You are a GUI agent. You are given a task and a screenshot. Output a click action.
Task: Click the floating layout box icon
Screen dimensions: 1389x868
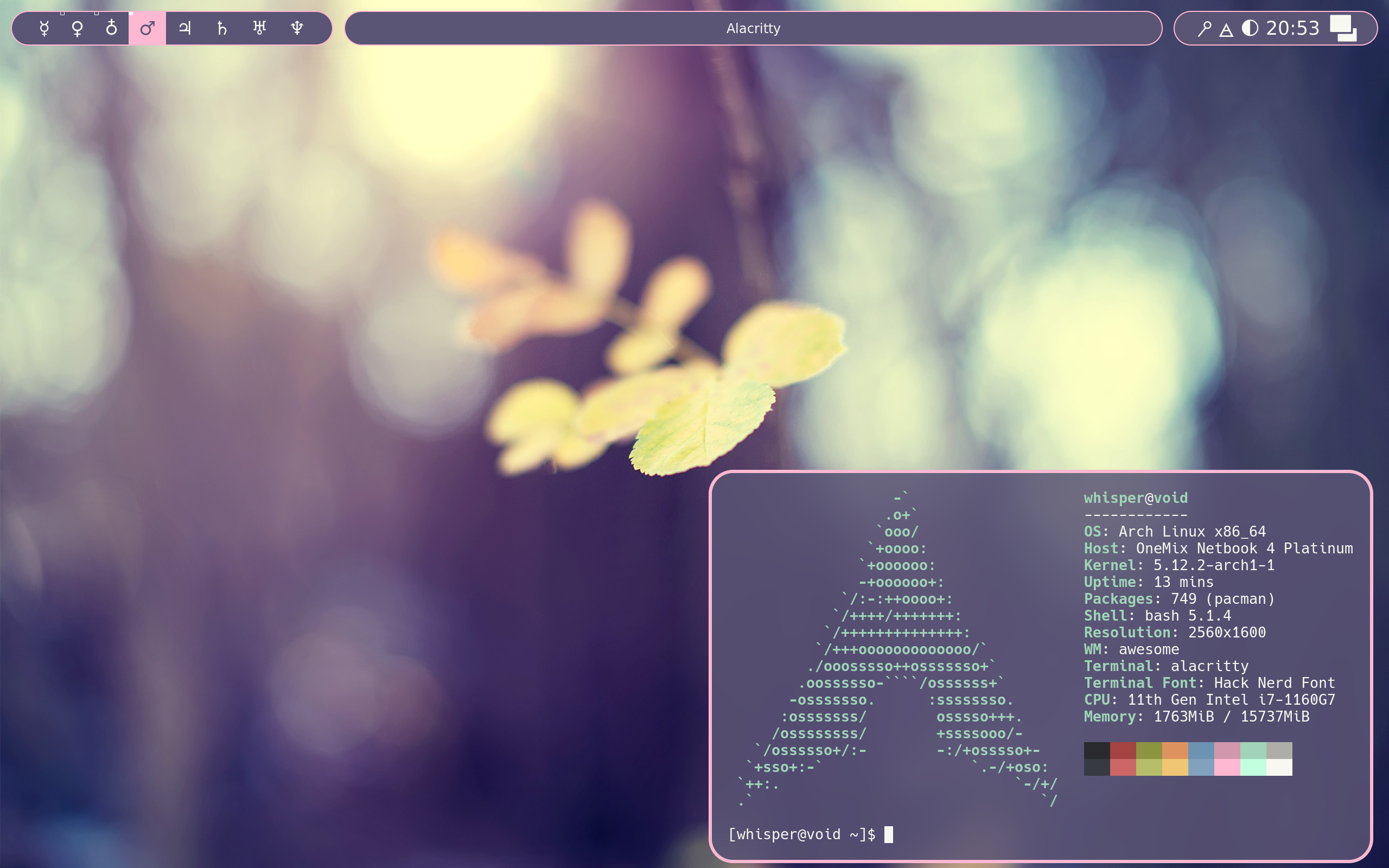pos(1343,29)
